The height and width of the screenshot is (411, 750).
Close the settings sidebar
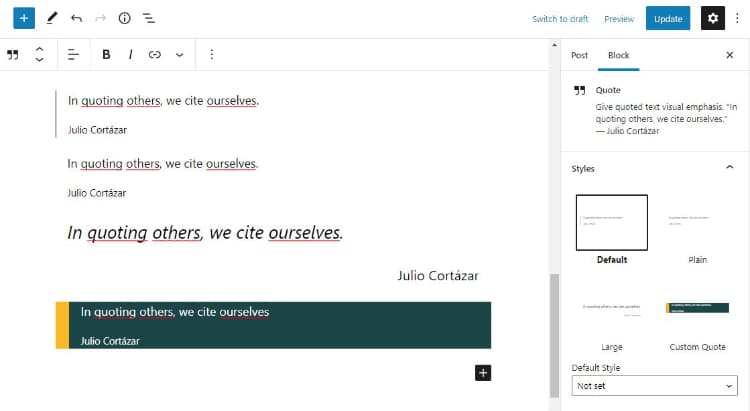pyautogui.click(x=729, y=55)
